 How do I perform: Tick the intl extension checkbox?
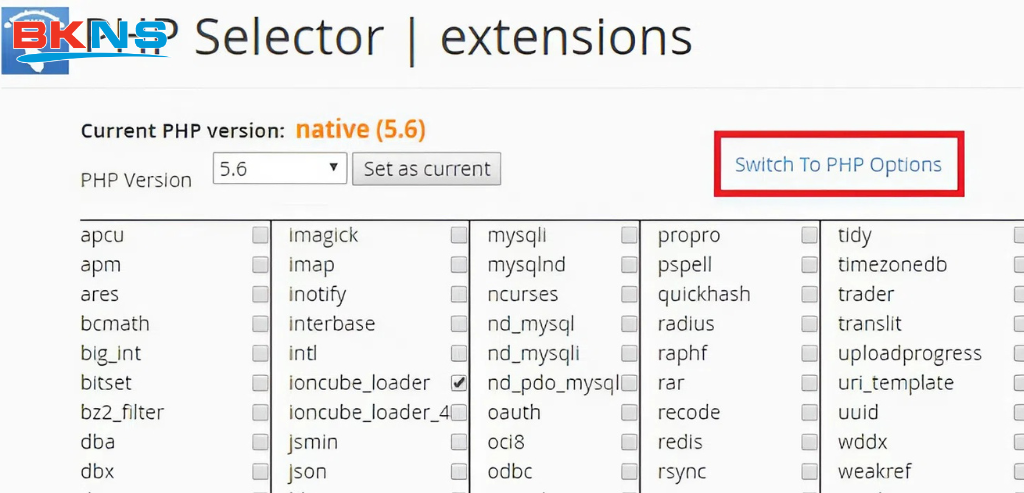click(x=459, y=353)
